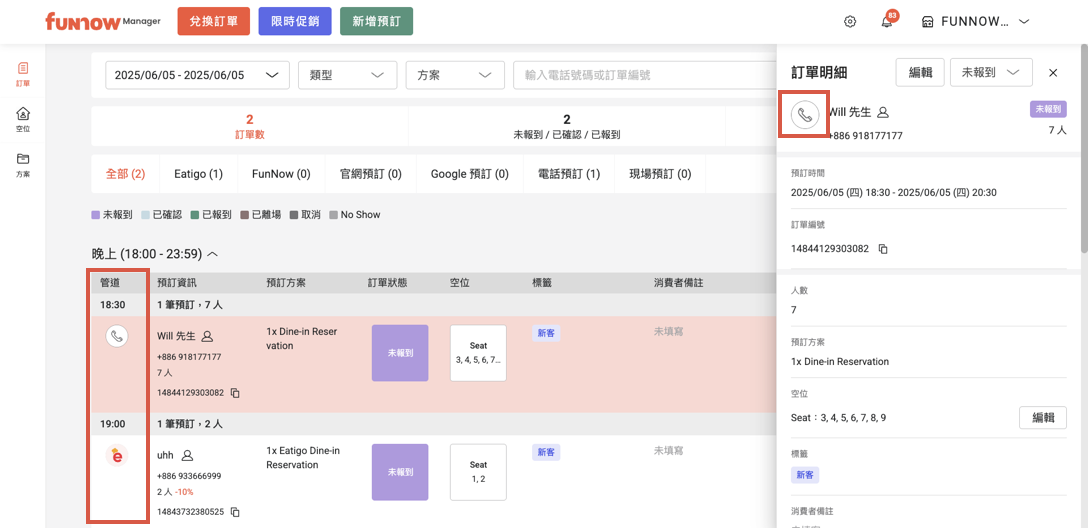The image size is (1088, 528).
Task: Open the date range dropdown
Action: point(197,75)
